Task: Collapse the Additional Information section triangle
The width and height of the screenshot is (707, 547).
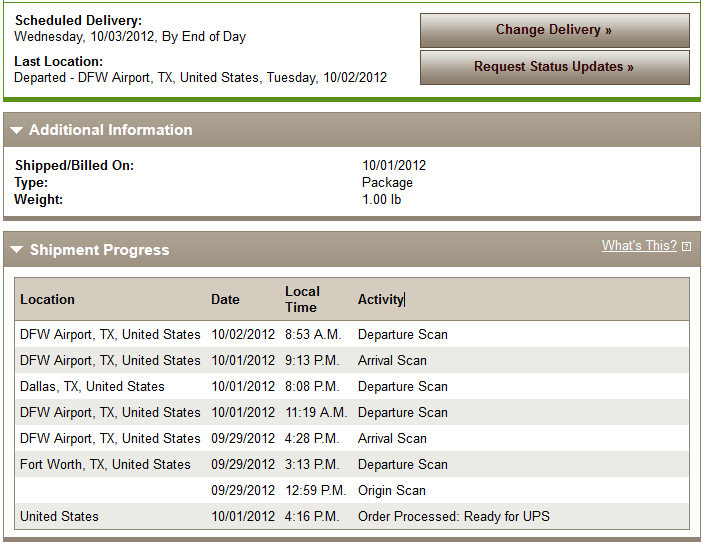Action: point(17,130)
